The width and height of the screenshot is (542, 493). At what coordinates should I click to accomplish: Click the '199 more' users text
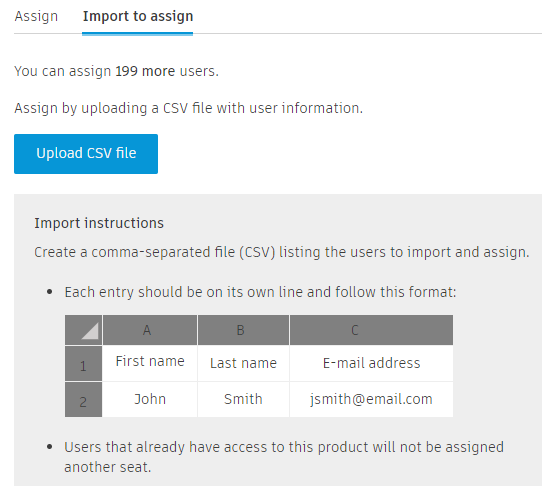coord(145,71)
